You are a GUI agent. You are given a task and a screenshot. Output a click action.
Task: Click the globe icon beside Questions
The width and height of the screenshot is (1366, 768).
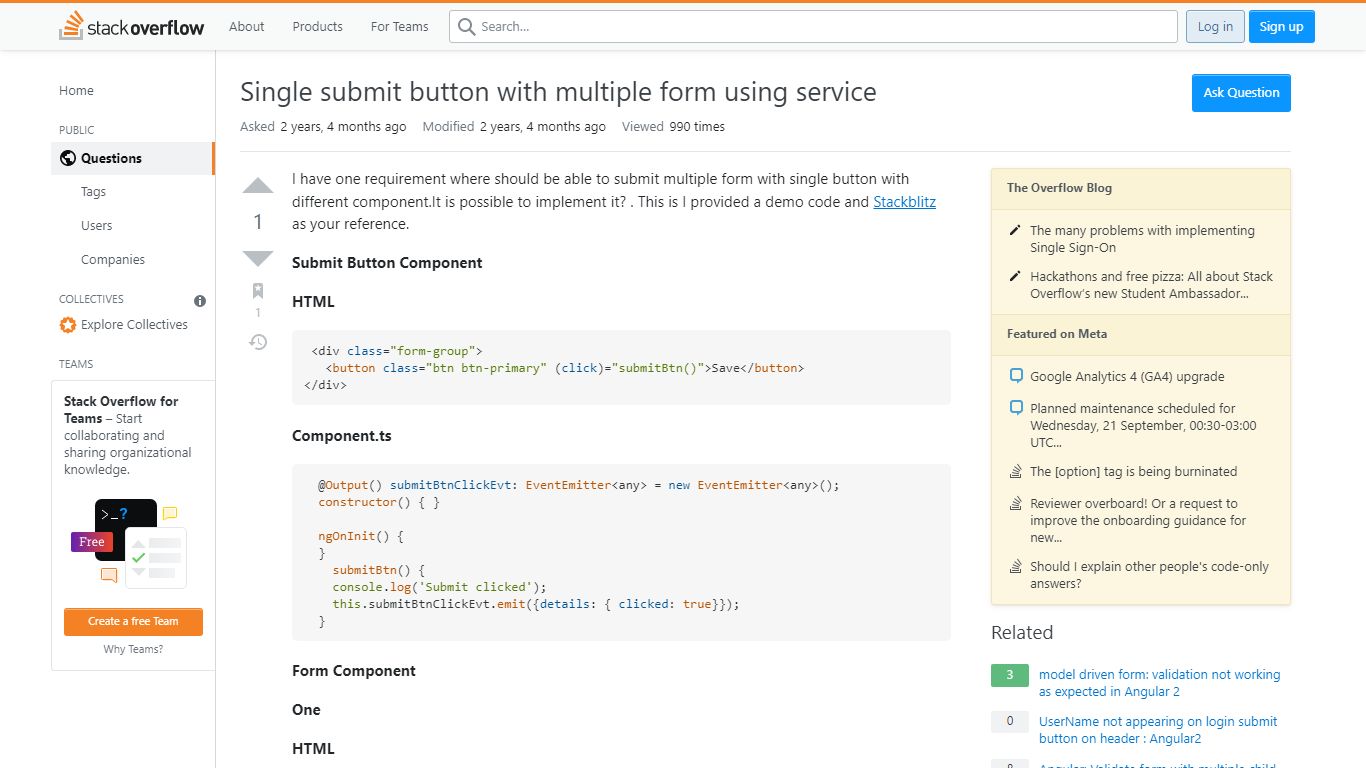click(68, 158)
